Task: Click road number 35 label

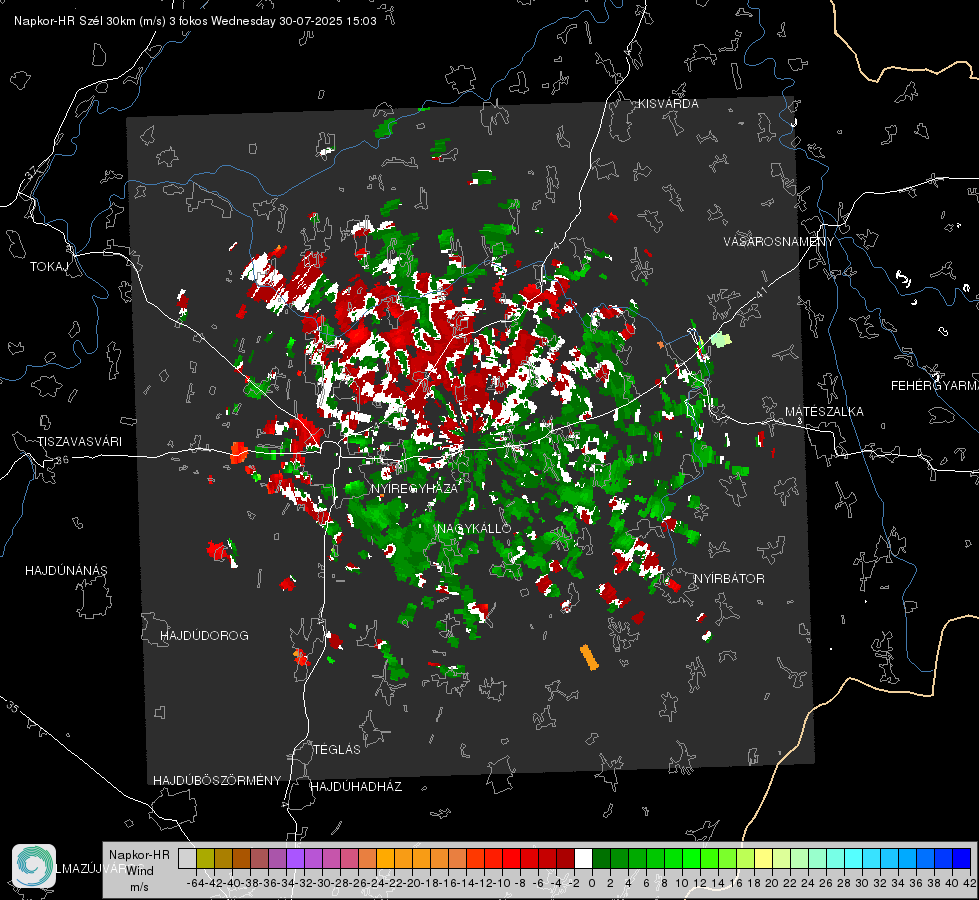Action: [x=14, y=706]
